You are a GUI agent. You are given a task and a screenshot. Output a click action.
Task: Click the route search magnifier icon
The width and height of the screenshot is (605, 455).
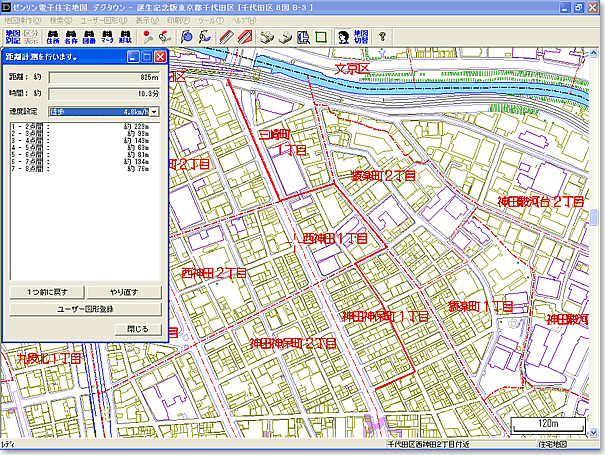205,37
